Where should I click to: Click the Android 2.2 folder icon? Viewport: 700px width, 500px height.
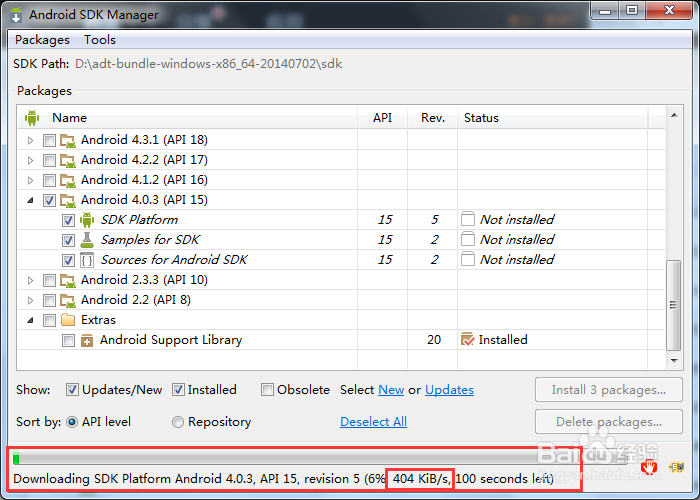coord(68,300)
